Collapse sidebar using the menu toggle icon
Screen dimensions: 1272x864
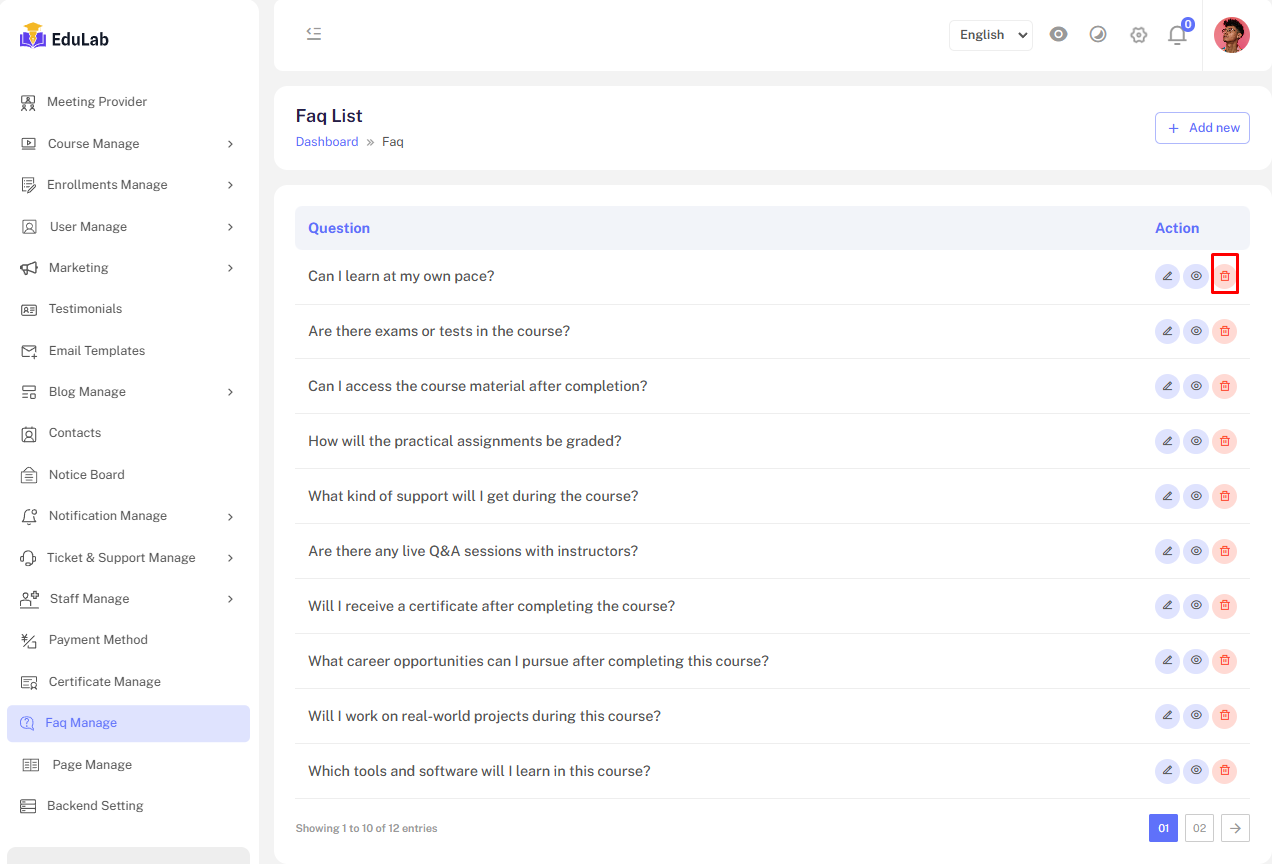(314, 34)
